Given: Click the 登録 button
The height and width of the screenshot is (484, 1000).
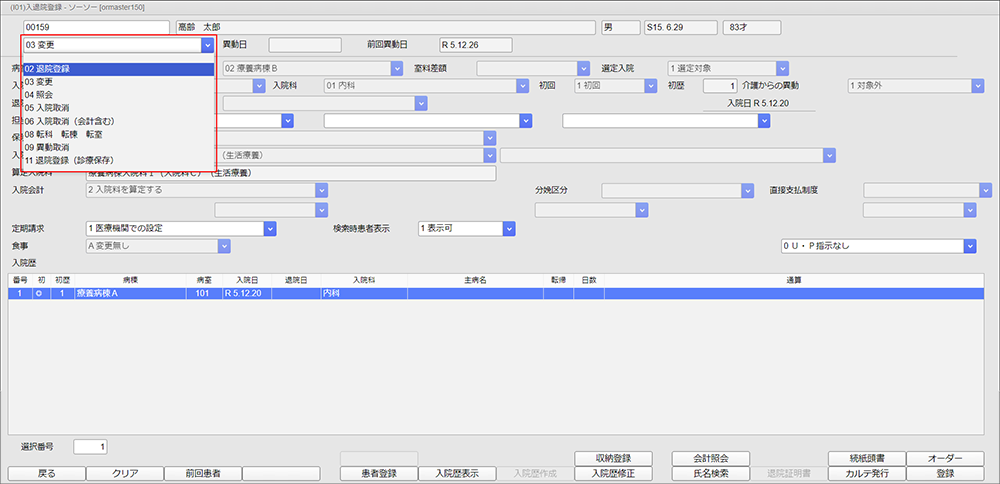Looking at the screenshot, I should pos(945,473).
